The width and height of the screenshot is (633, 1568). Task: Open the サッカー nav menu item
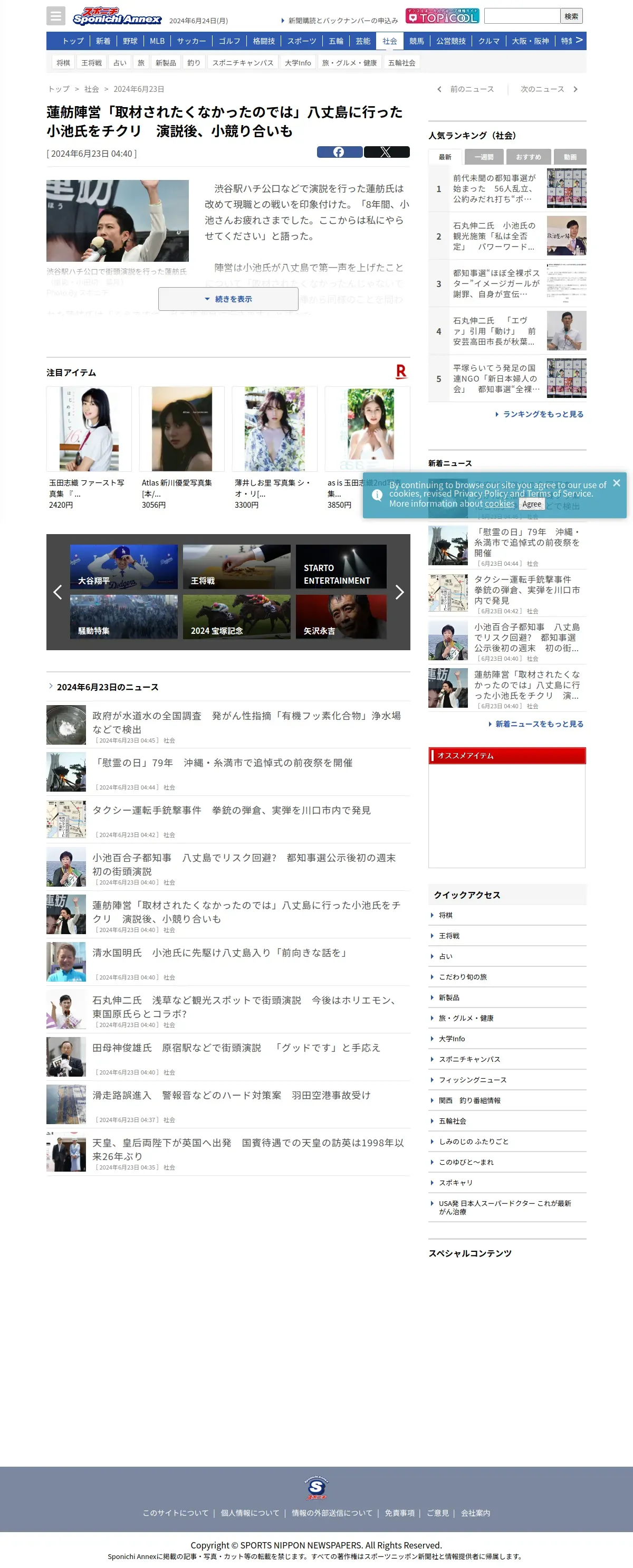(191, 41)
